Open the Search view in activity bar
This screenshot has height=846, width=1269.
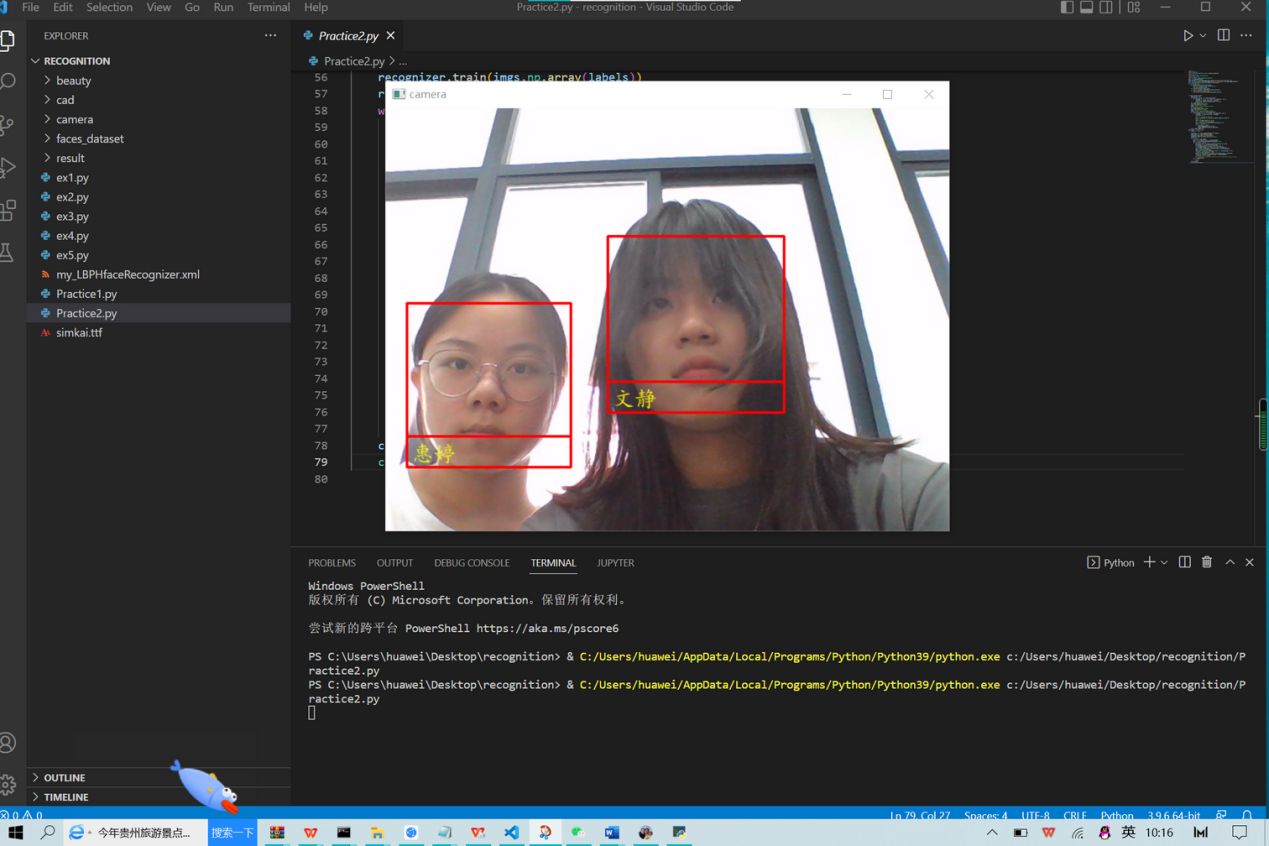click(x=9, y=82)
